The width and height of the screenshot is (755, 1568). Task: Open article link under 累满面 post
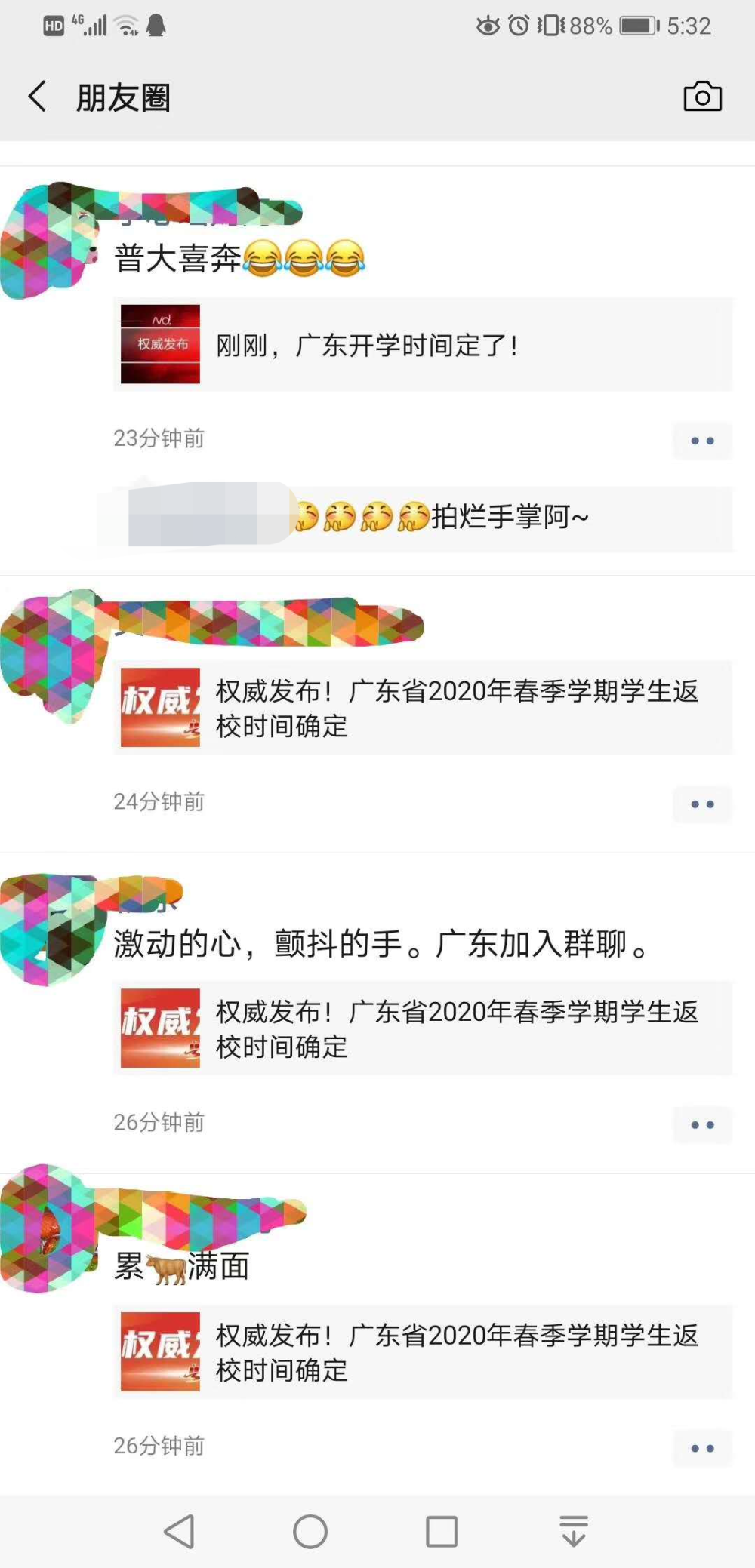(423, 1352)
